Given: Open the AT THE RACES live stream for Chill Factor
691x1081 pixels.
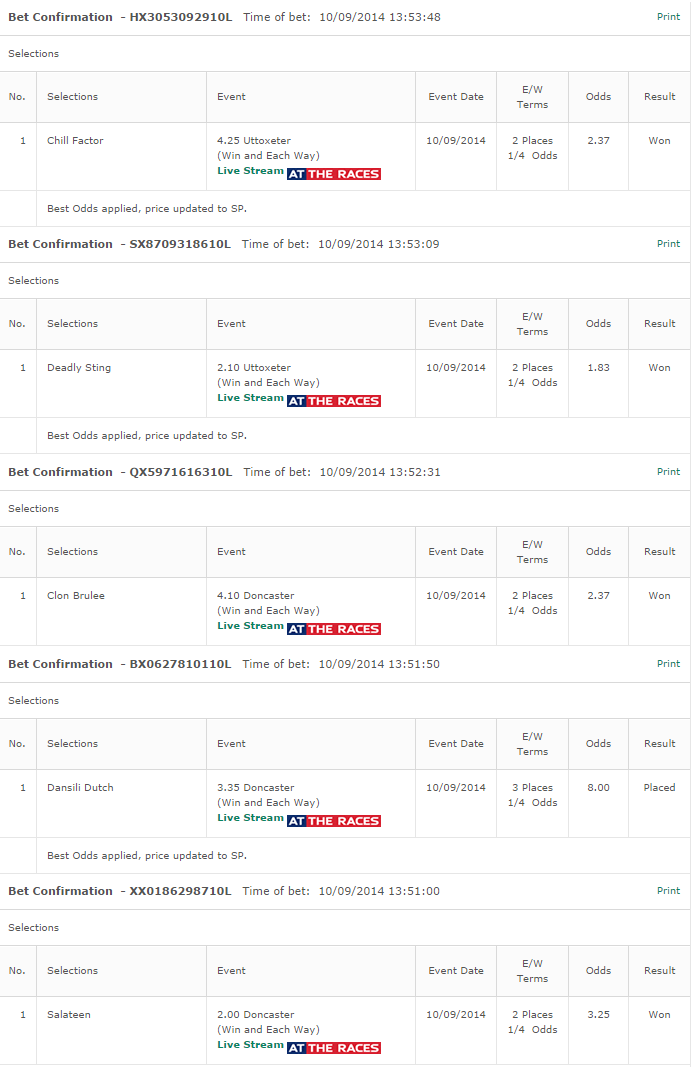Looking at the screenshot, I should [333, 173].
